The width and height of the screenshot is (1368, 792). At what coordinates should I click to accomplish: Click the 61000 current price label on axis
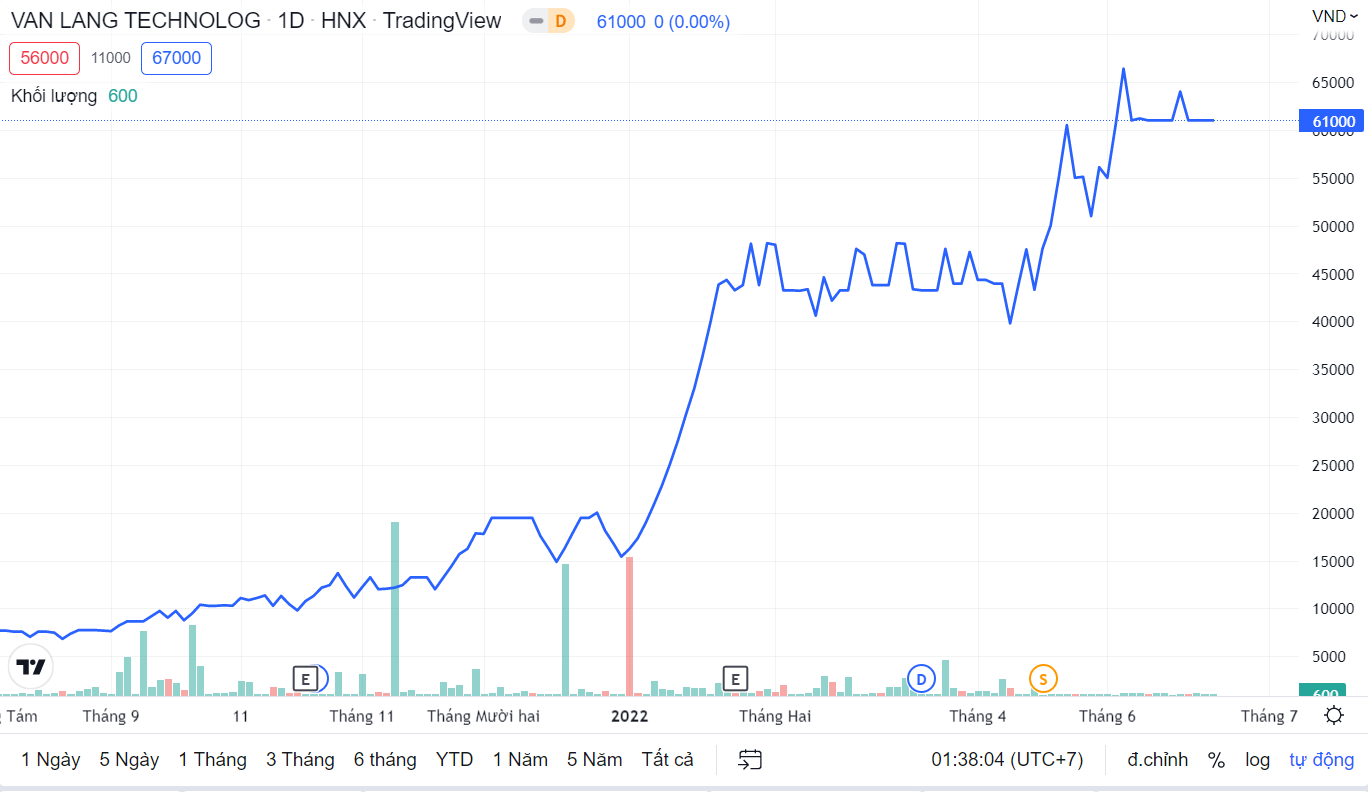[x=1333, y=122]
